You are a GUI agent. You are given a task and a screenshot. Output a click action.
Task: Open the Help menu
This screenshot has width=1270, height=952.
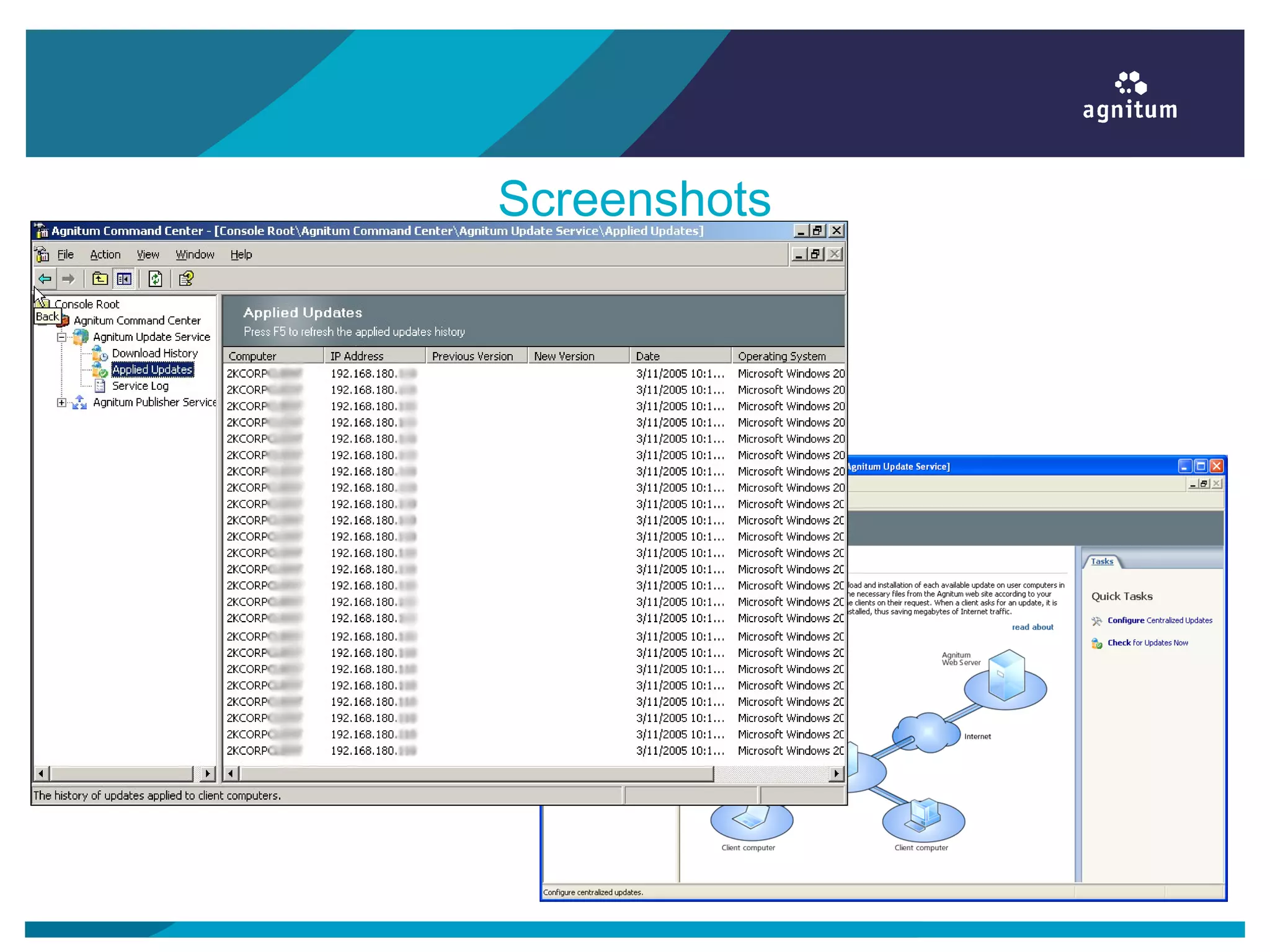tap(241, 255)
